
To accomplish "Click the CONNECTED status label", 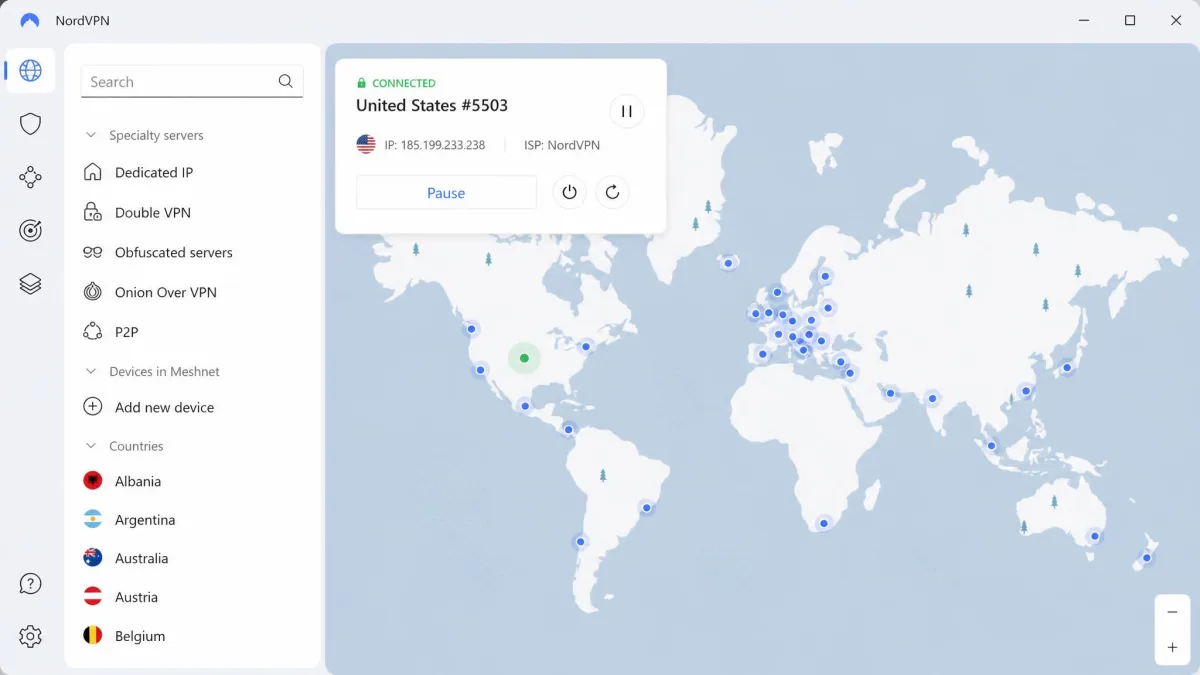I will click(404, 83).
